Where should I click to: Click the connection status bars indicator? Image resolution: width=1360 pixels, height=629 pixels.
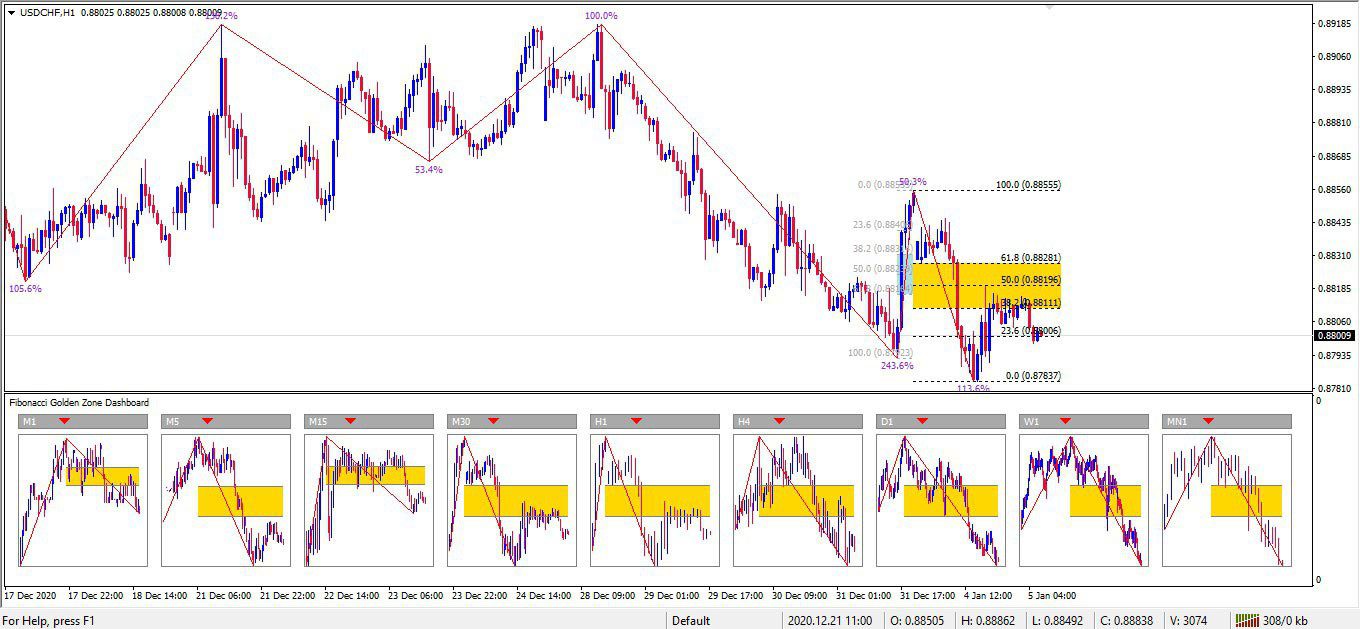click(x=1247, y=620)
